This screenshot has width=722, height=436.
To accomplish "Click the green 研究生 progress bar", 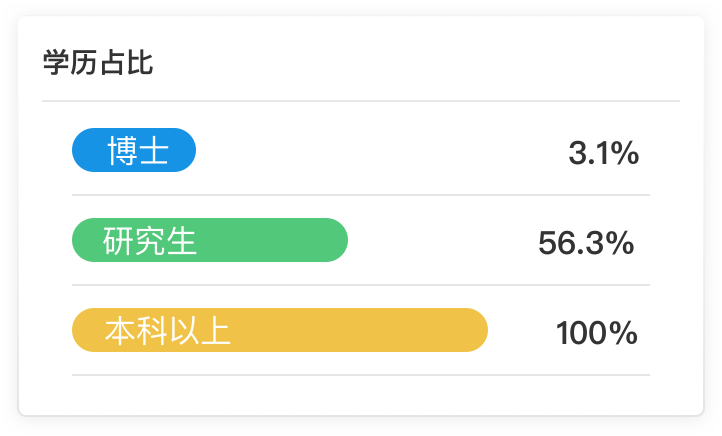I will [x=210, y=240].
